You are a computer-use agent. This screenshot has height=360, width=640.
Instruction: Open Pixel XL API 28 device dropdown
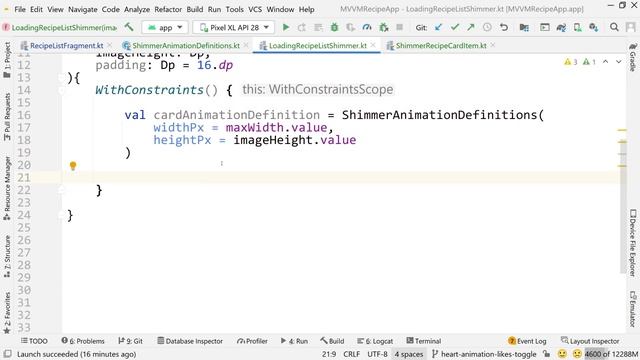(x=234, y=27)
